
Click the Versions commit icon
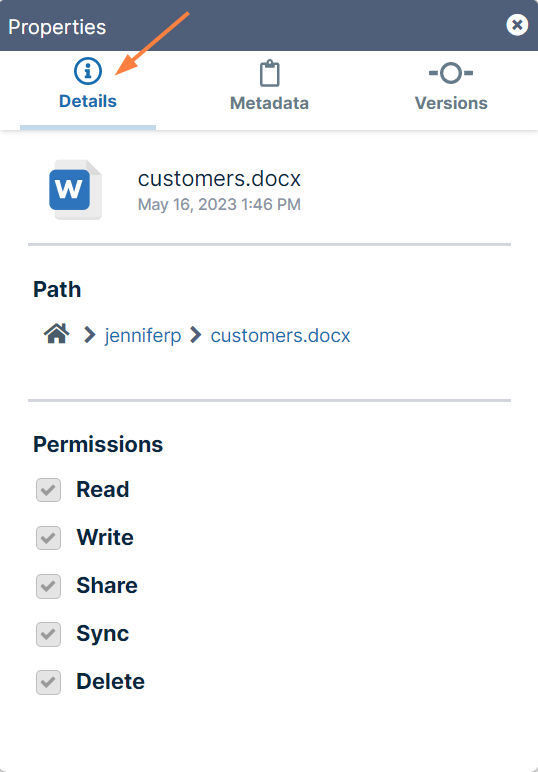pos(451,73)
